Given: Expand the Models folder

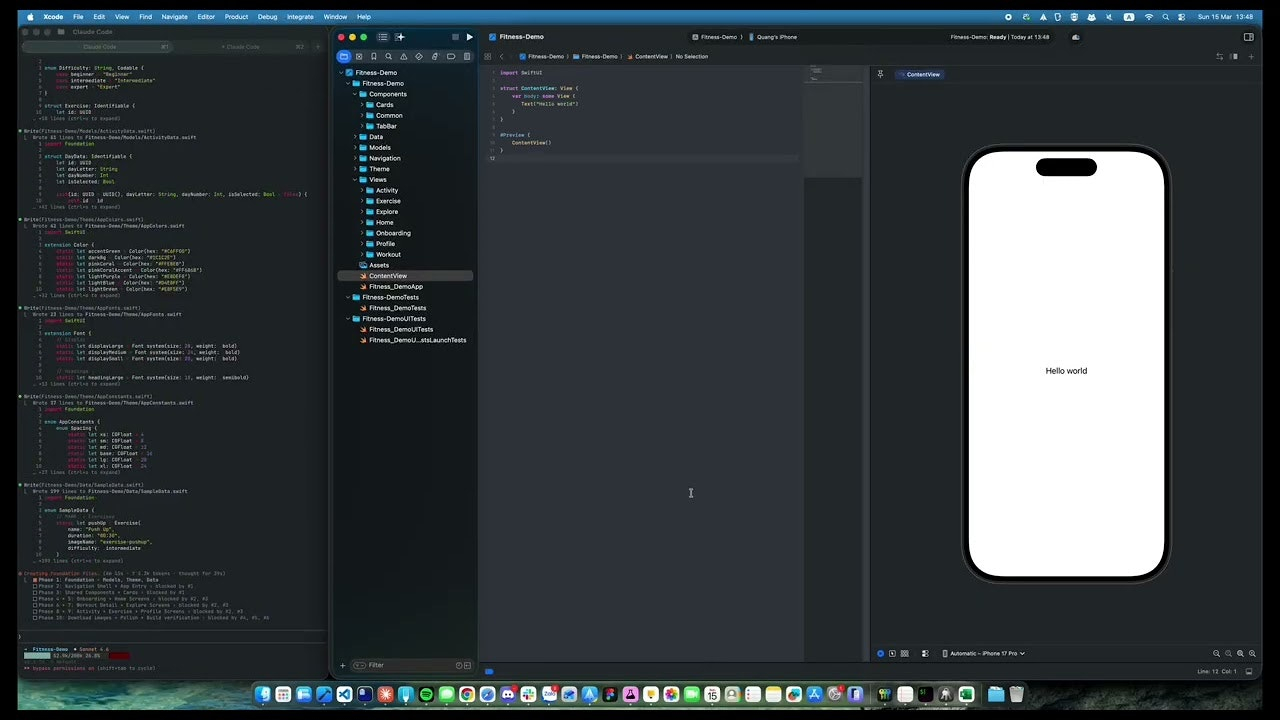Looking at the screenshot, I should tap(354, 148).
